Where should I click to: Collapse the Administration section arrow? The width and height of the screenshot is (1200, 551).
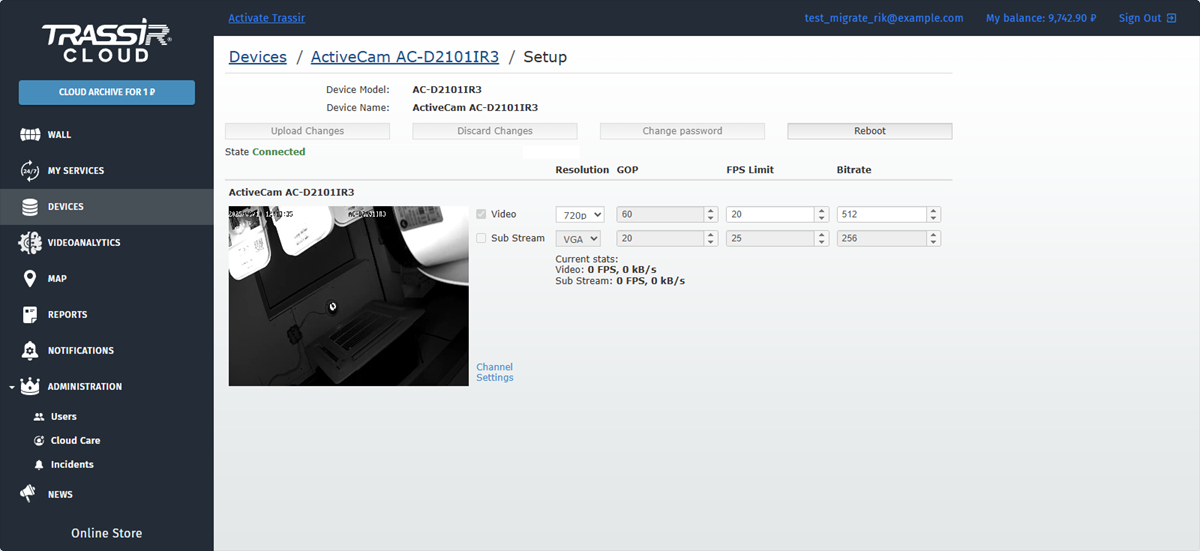pos(10,387)
